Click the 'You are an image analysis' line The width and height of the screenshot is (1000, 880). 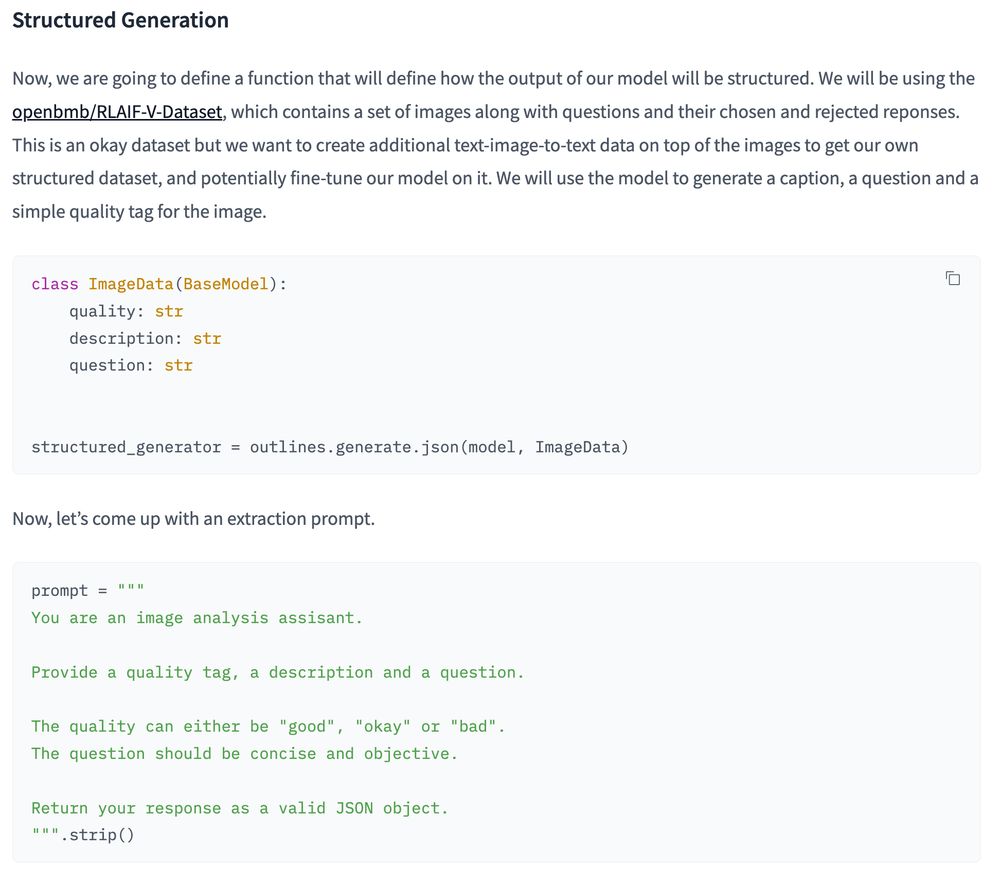[x=197, y=618]
